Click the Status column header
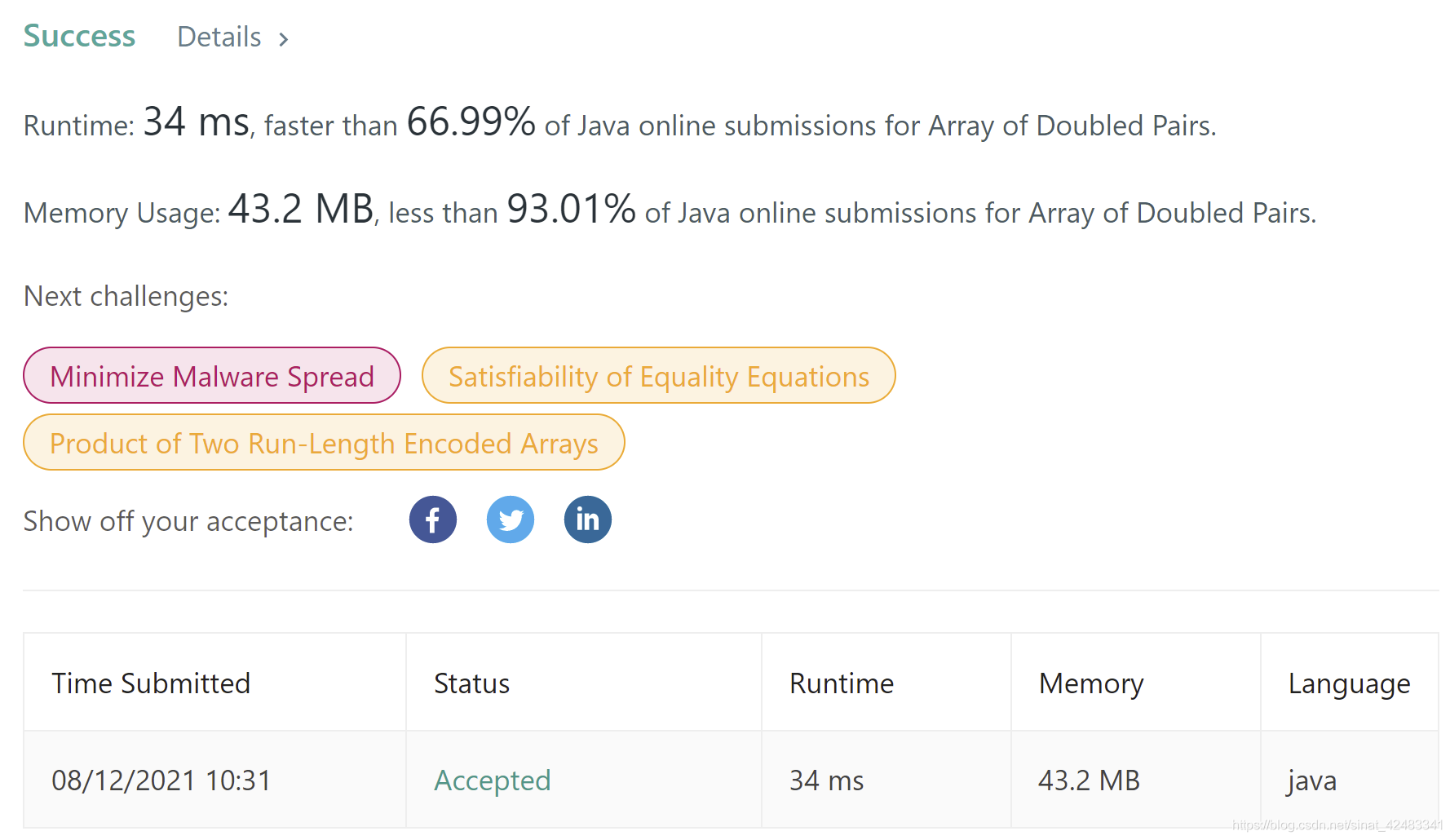The image size is (1450, 840). [x=471, y=683]
